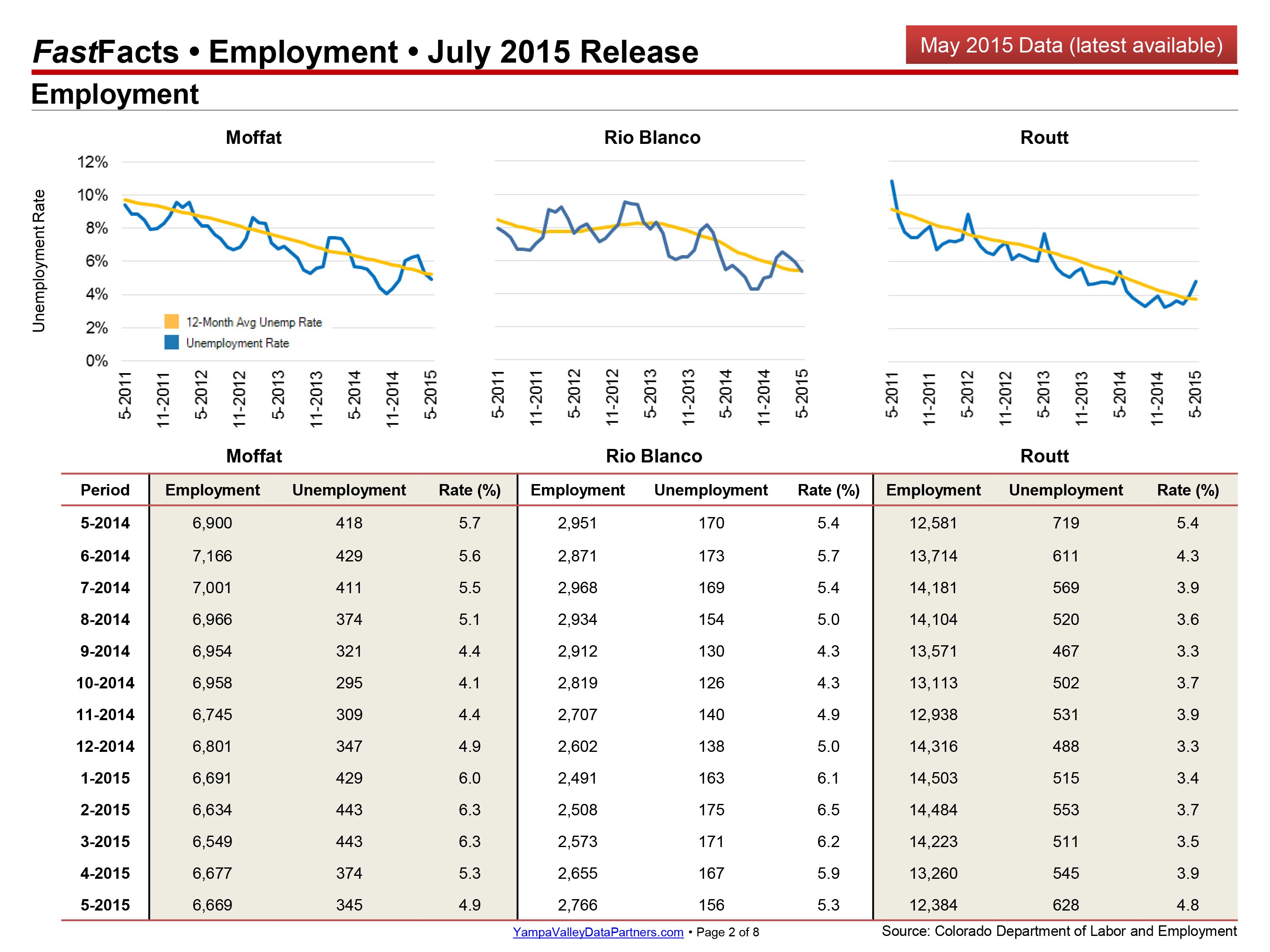Click the Routt employment value 12,581
The width and height of the screenshot is (1270, 952).
(933, 523)
